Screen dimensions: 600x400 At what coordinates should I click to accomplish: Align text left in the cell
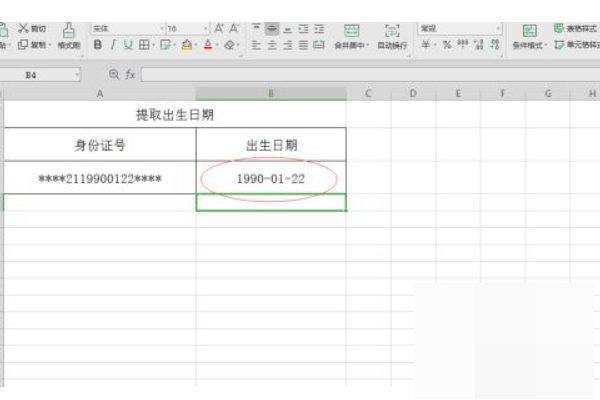pos(256,45)
